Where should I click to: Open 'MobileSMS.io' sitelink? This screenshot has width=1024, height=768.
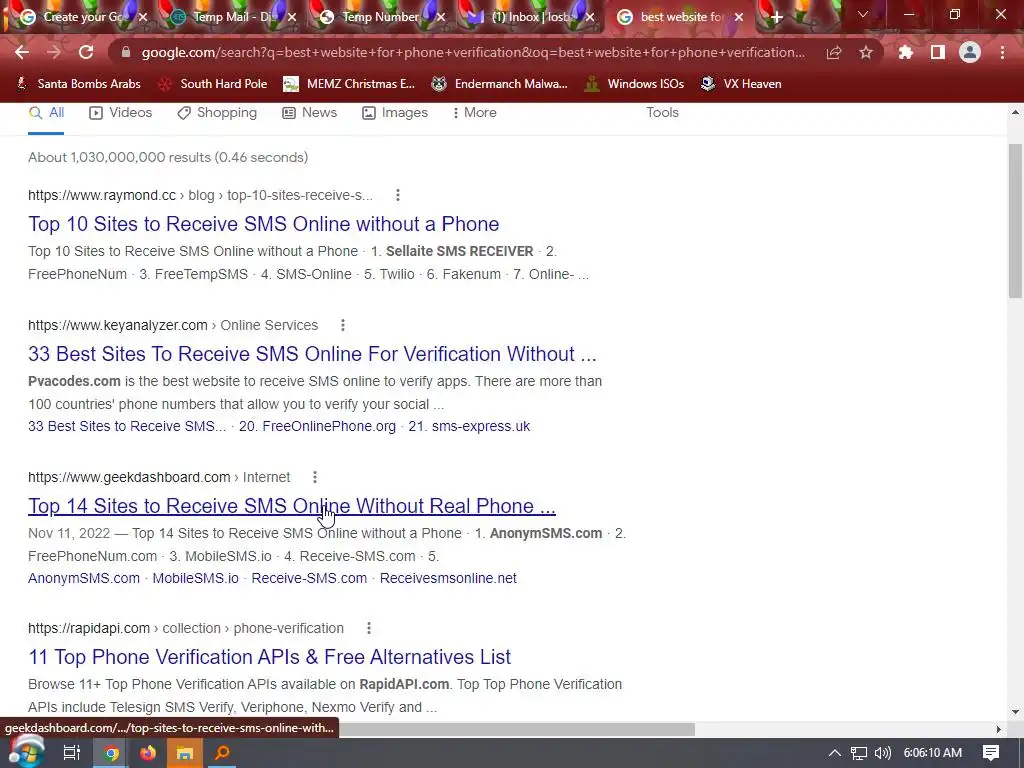click(195, 579)
